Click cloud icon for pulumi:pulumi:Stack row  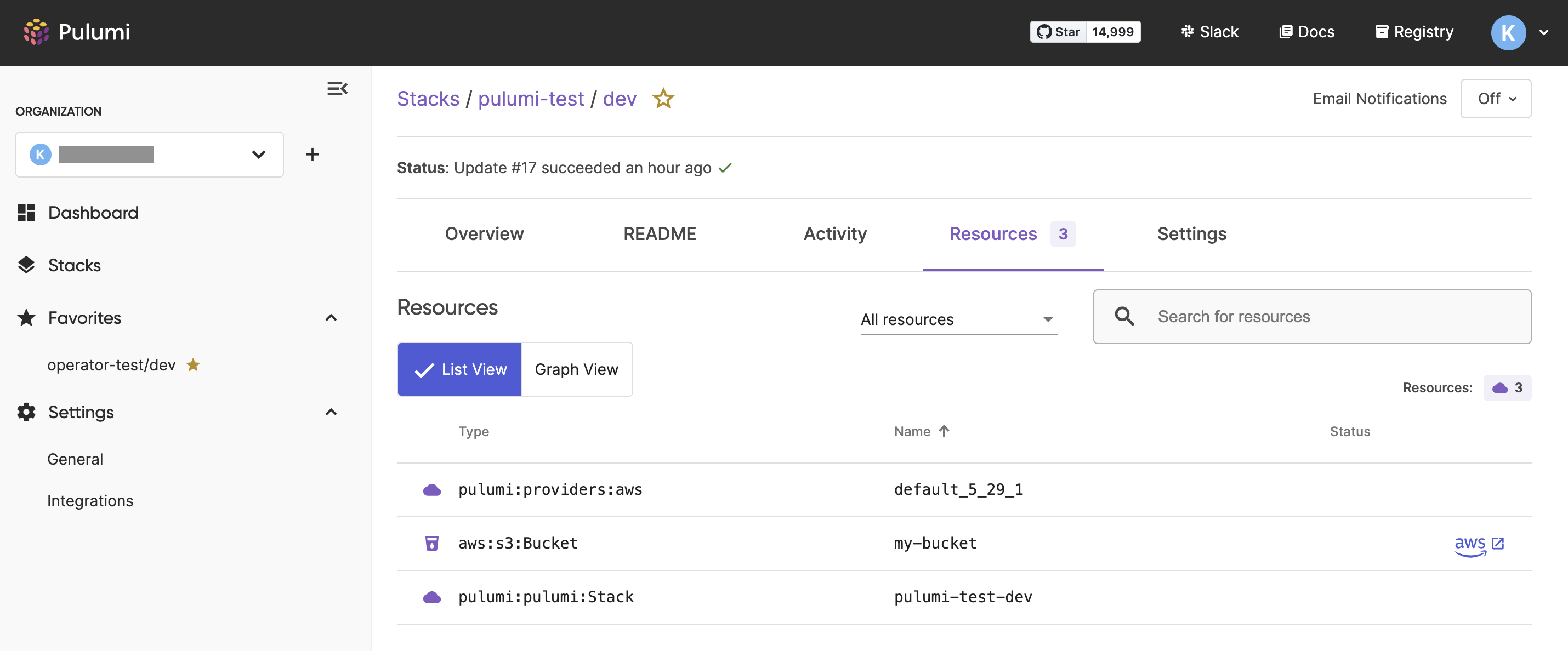tap(431, 597)
